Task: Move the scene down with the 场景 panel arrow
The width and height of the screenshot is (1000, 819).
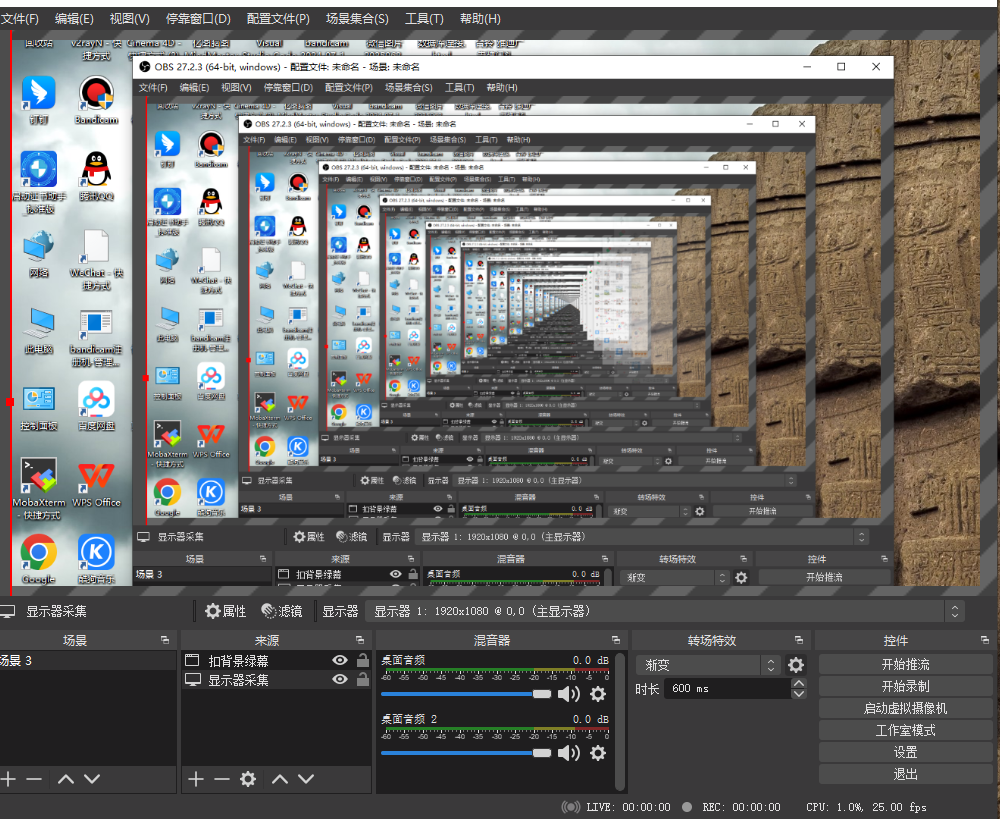Action: pos(92,779)
